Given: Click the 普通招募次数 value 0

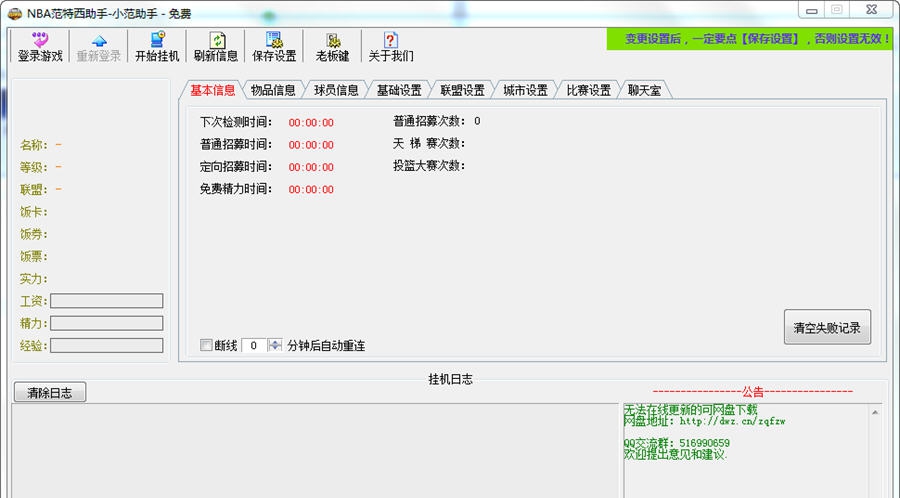Looking at the screenshot, I should pos(477,122).
